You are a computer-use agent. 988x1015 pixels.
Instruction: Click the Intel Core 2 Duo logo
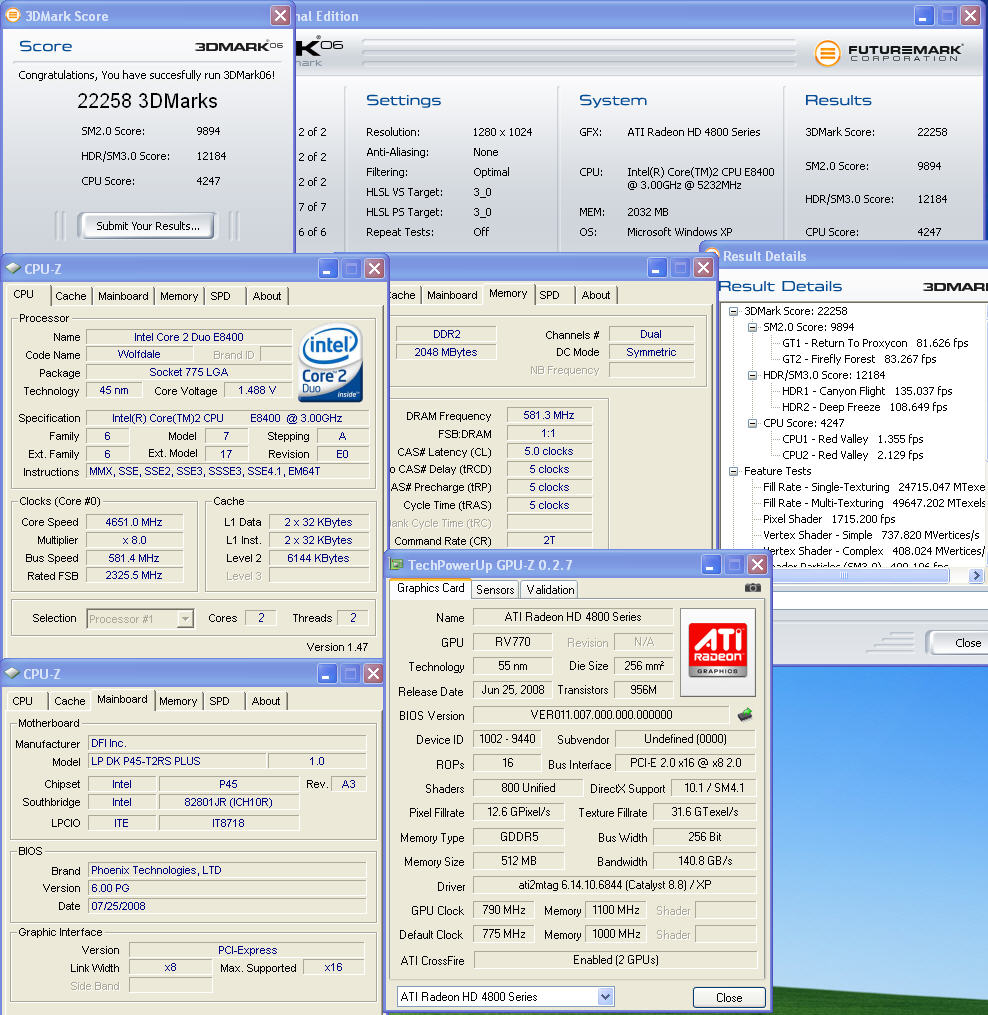[330, 362]
